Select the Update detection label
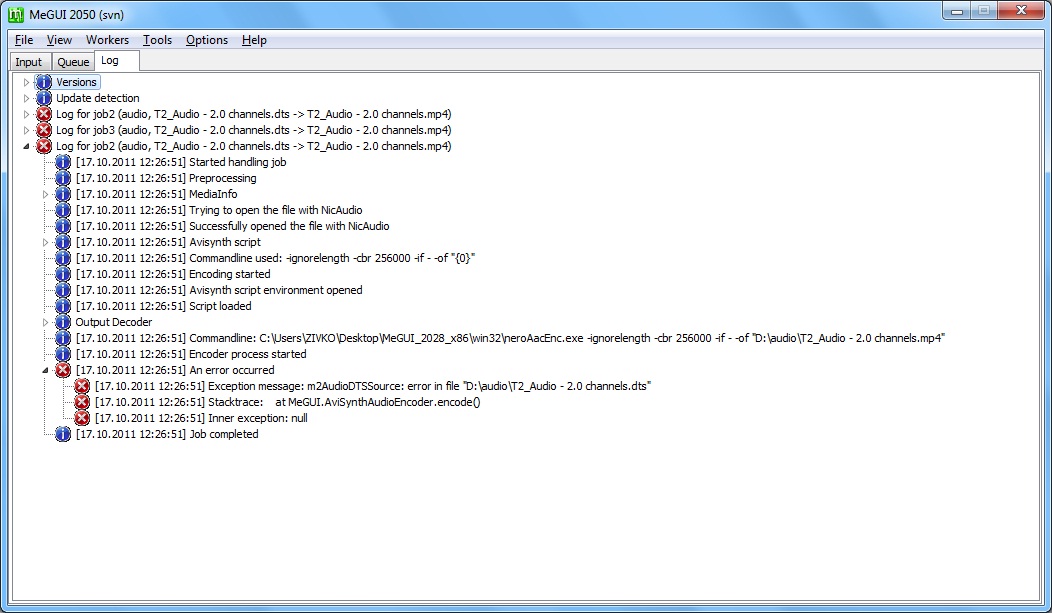The image size is (1052, 613). 98,98
